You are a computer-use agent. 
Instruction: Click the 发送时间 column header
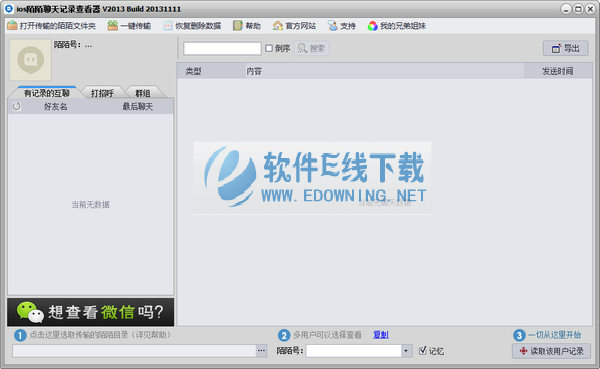click(558, 71)
